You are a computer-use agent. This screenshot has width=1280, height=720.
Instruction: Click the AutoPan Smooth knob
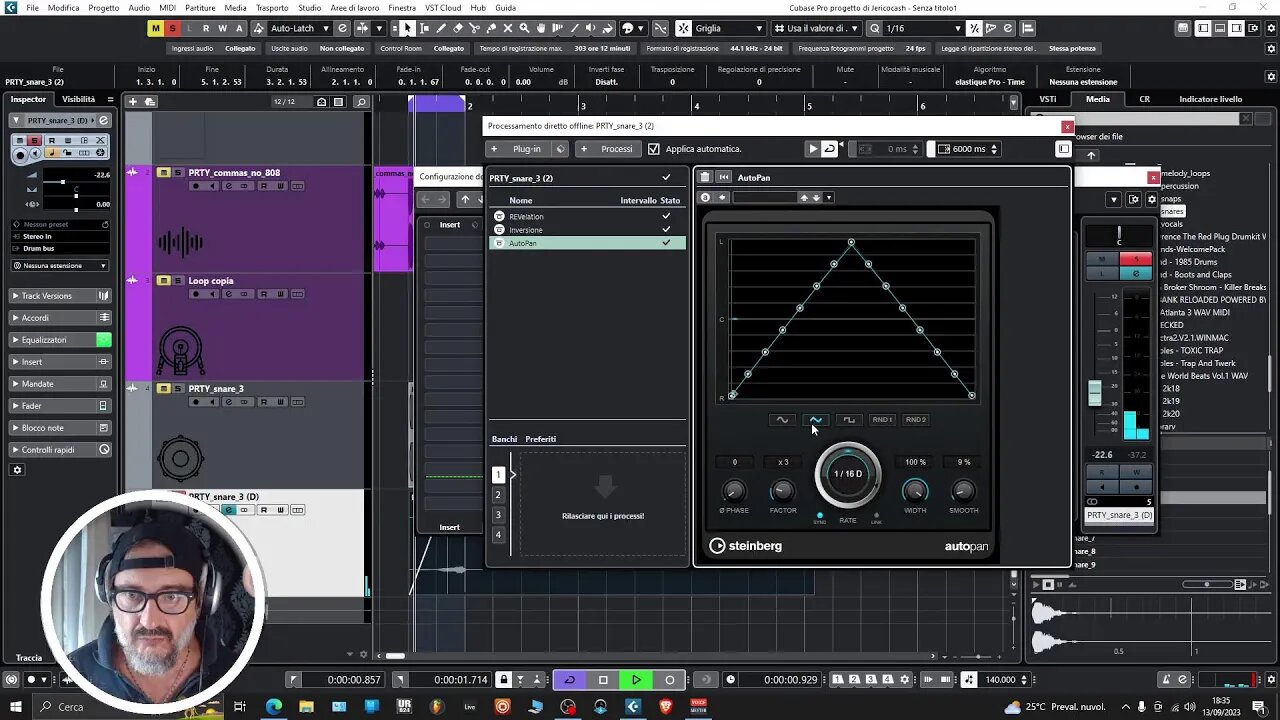[963, 490]
